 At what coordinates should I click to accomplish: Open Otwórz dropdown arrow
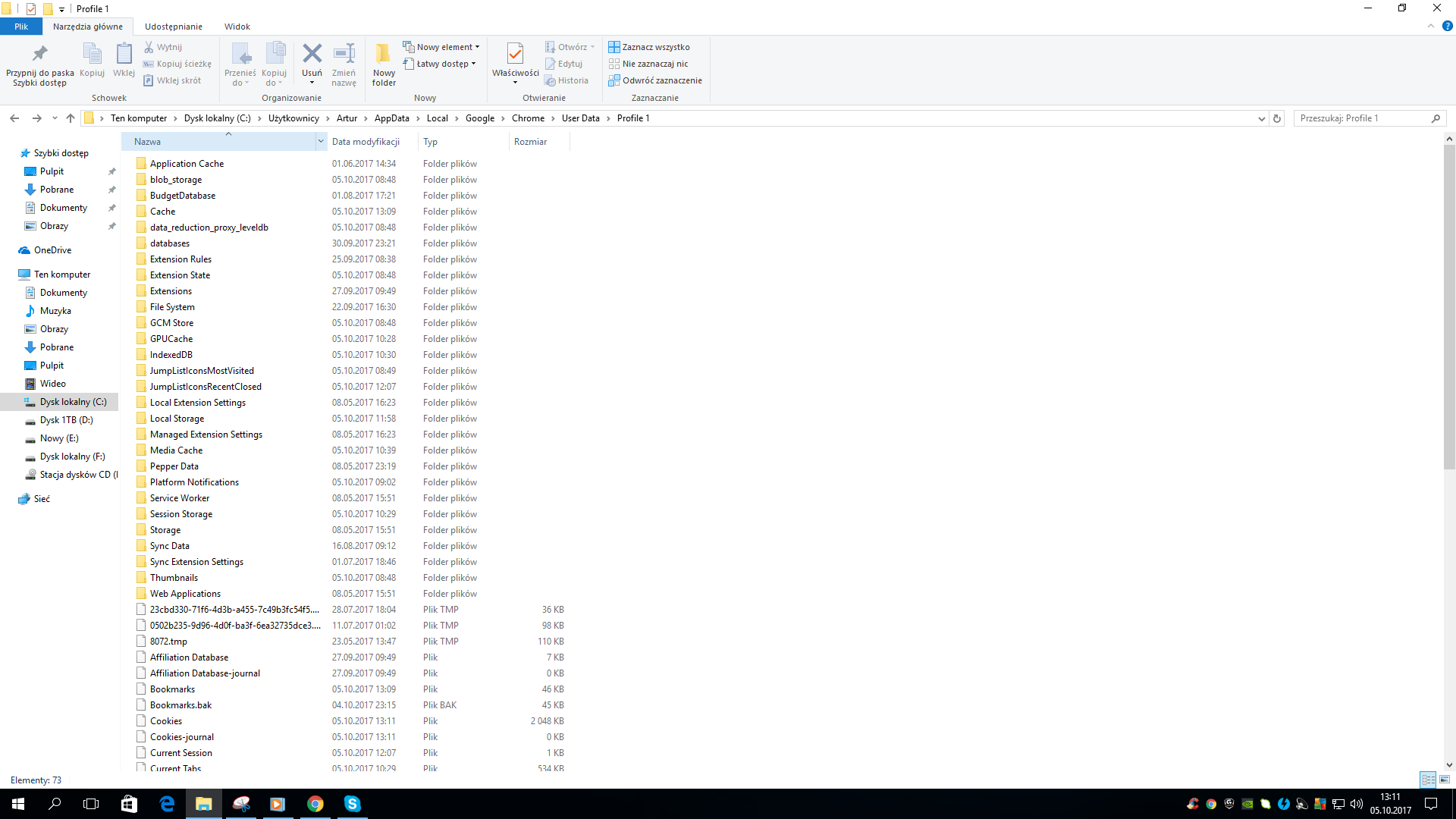(x=592, y=47)
